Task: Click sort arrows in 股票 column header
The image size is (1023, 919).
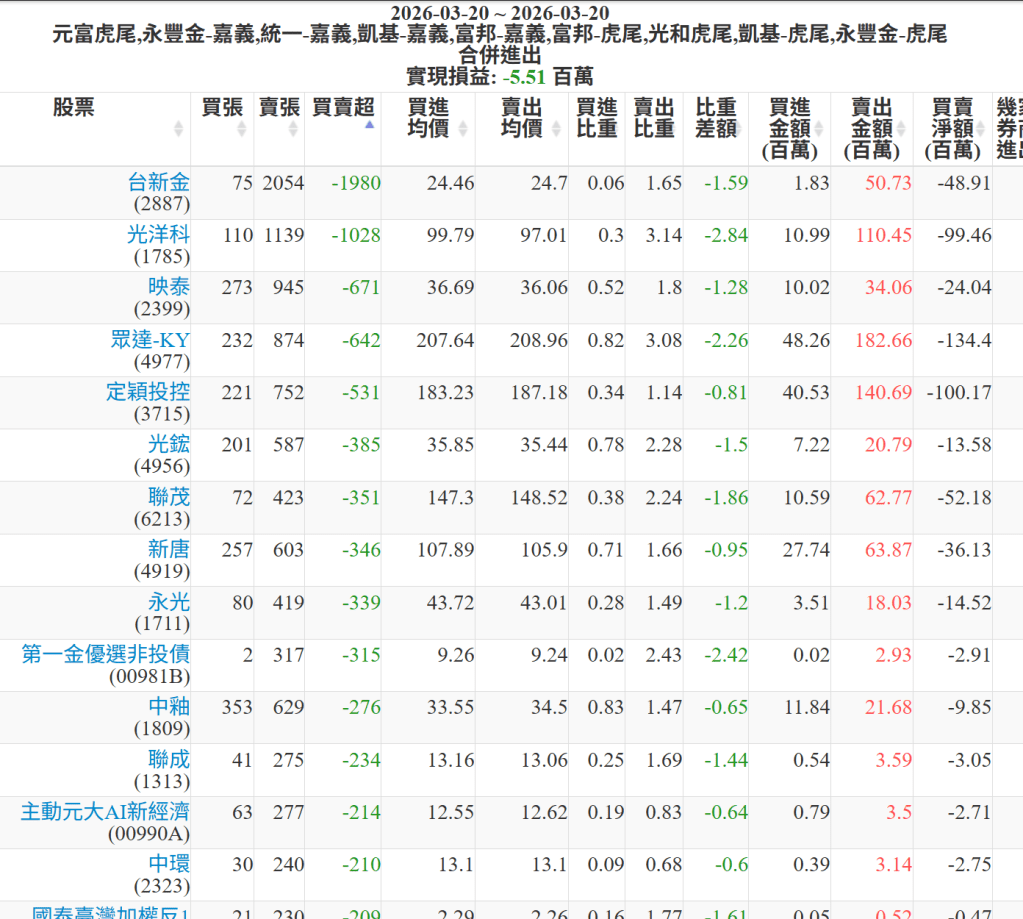Action: (x=178, y=129)
